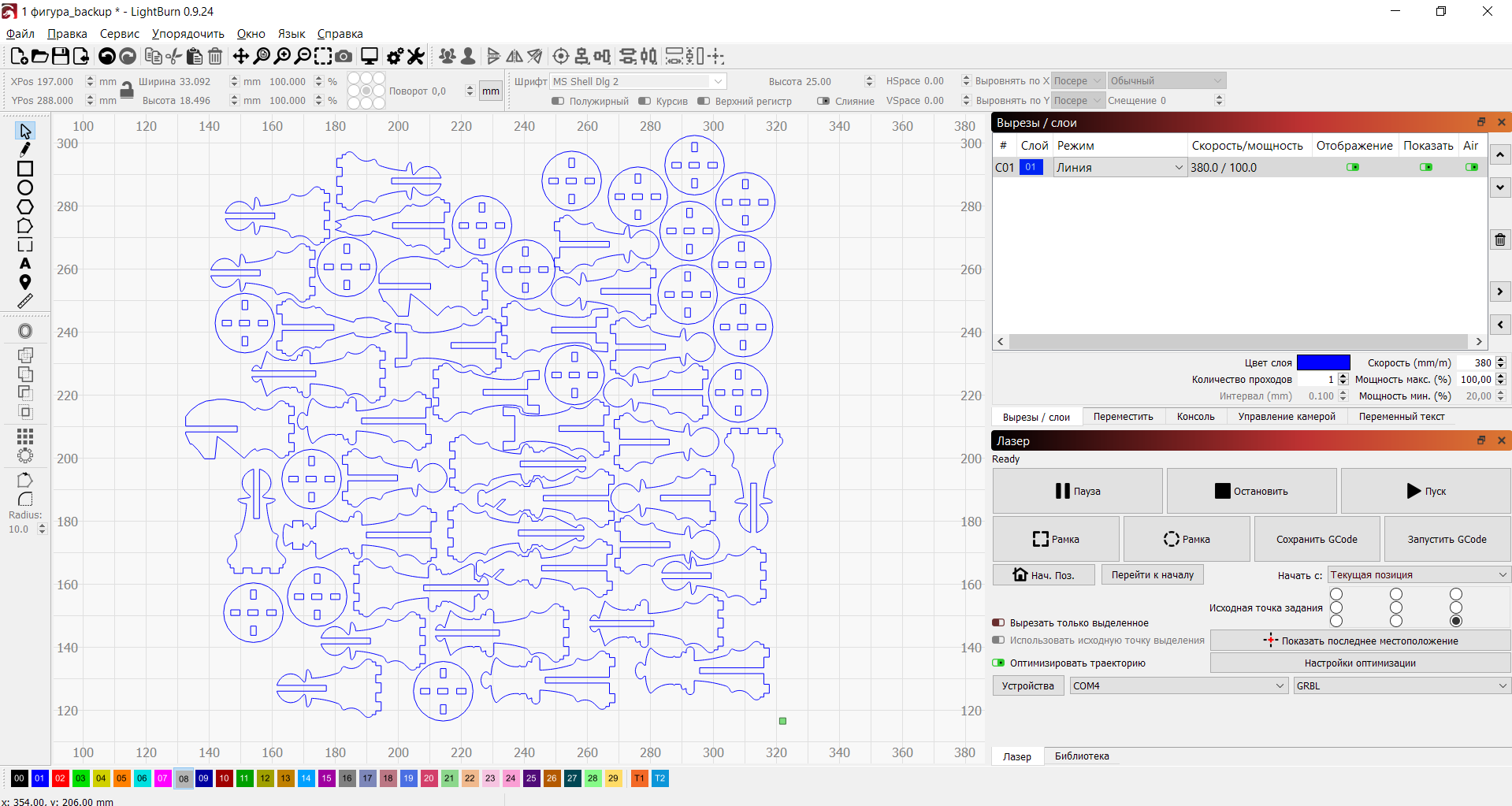1512x806 pixels.
Task: Open Выровнять по Y dropdown
Action: pyautogui.click(x=1078, y=101)
